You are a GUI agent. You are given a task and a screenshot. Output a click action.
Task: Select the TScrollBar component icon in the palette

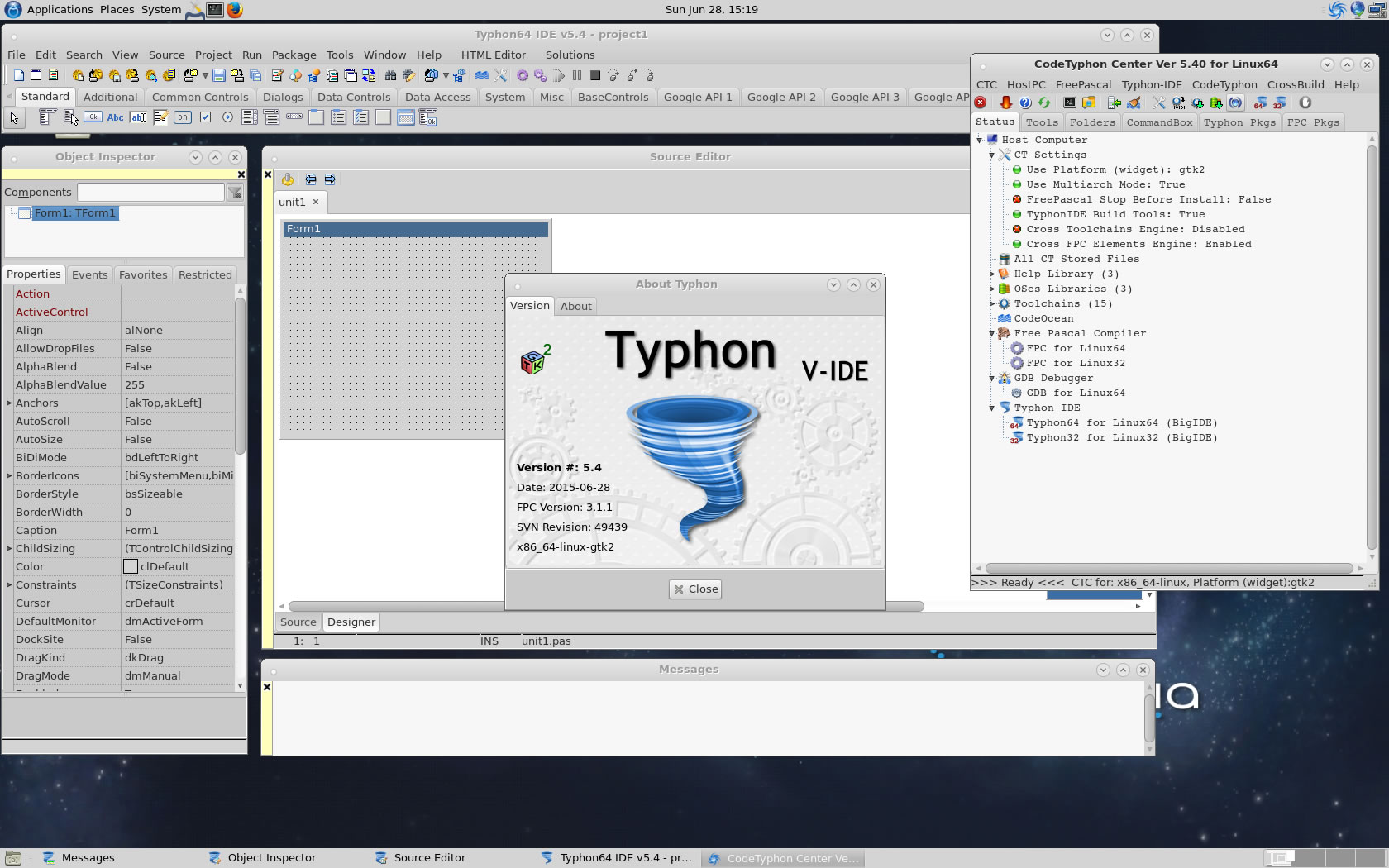tap(294, 117)
